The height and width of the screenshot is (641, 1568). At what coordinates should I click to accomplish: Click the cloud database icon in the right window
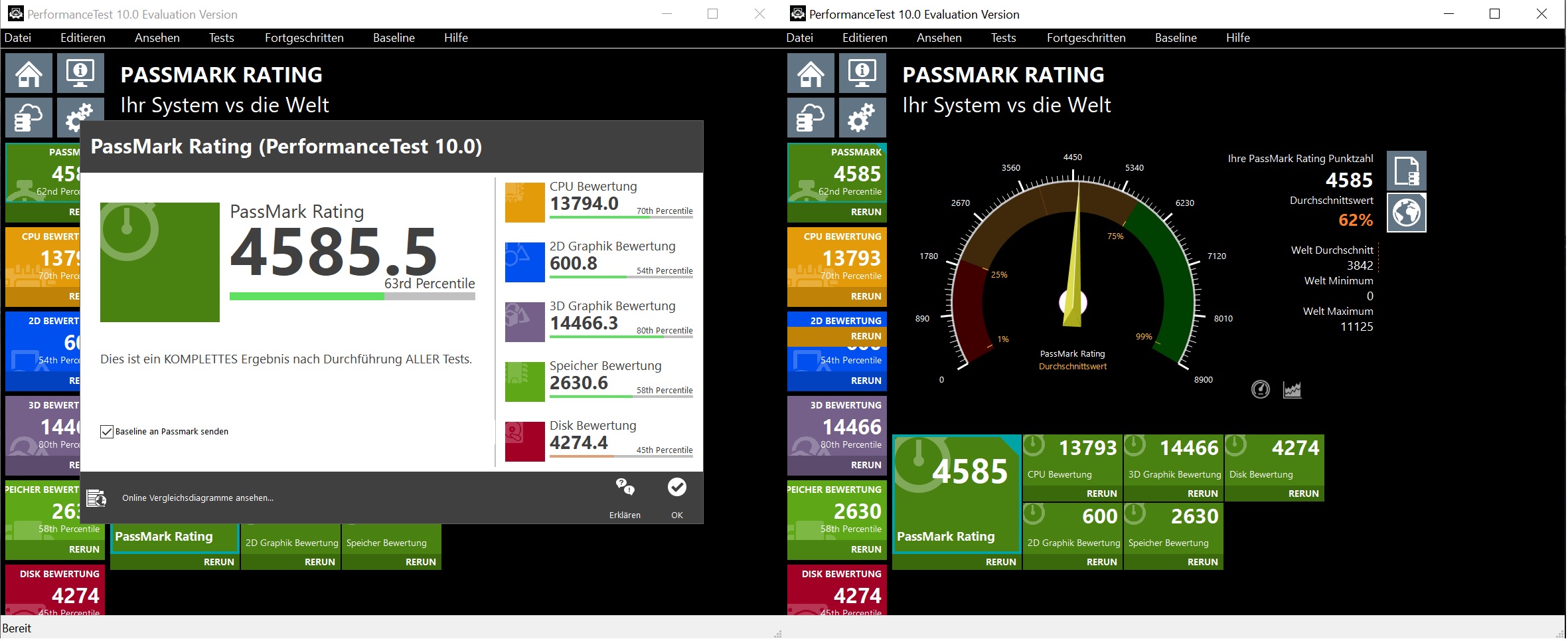pos(811,118)
